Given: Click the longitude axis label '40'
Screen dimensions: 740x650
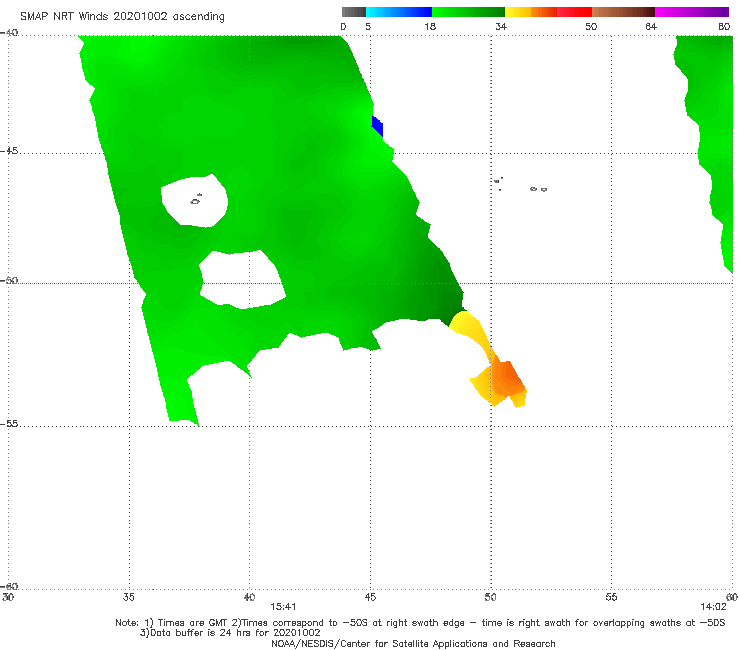Looking at the screenshot, I should 249,597.
